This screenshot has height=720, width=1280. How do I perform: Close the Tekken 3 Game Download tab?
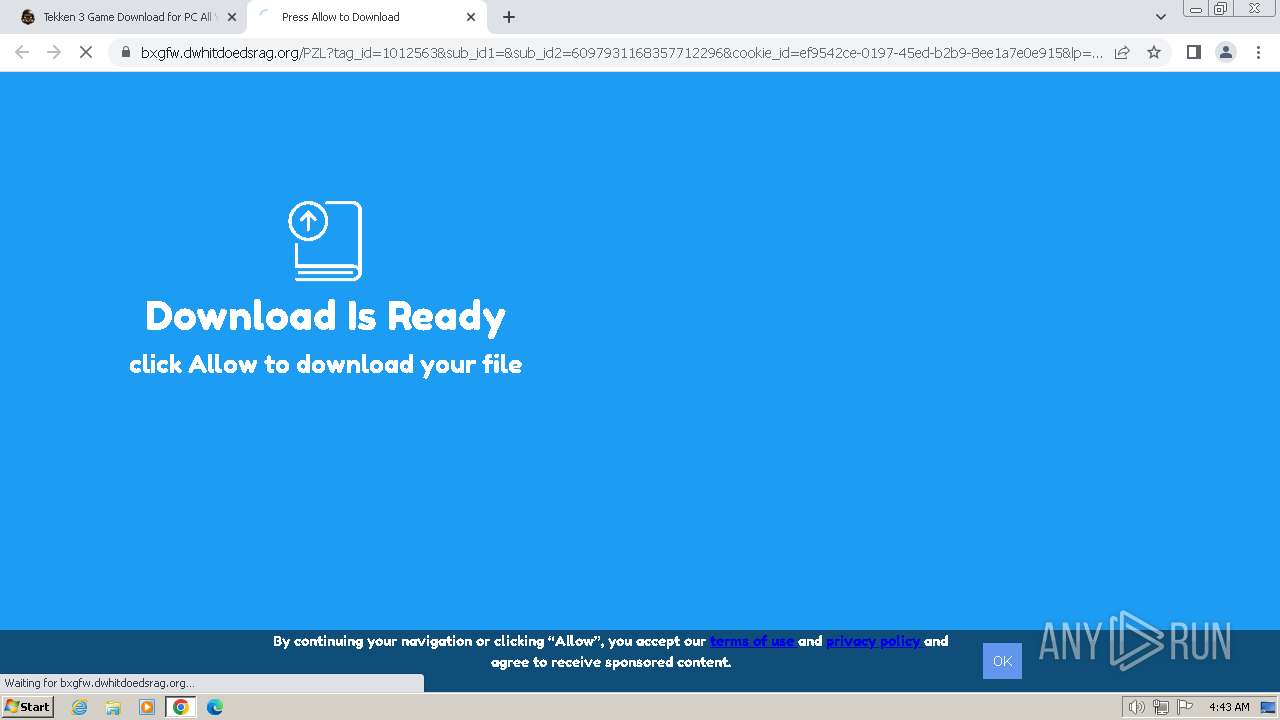coord(231,17)
